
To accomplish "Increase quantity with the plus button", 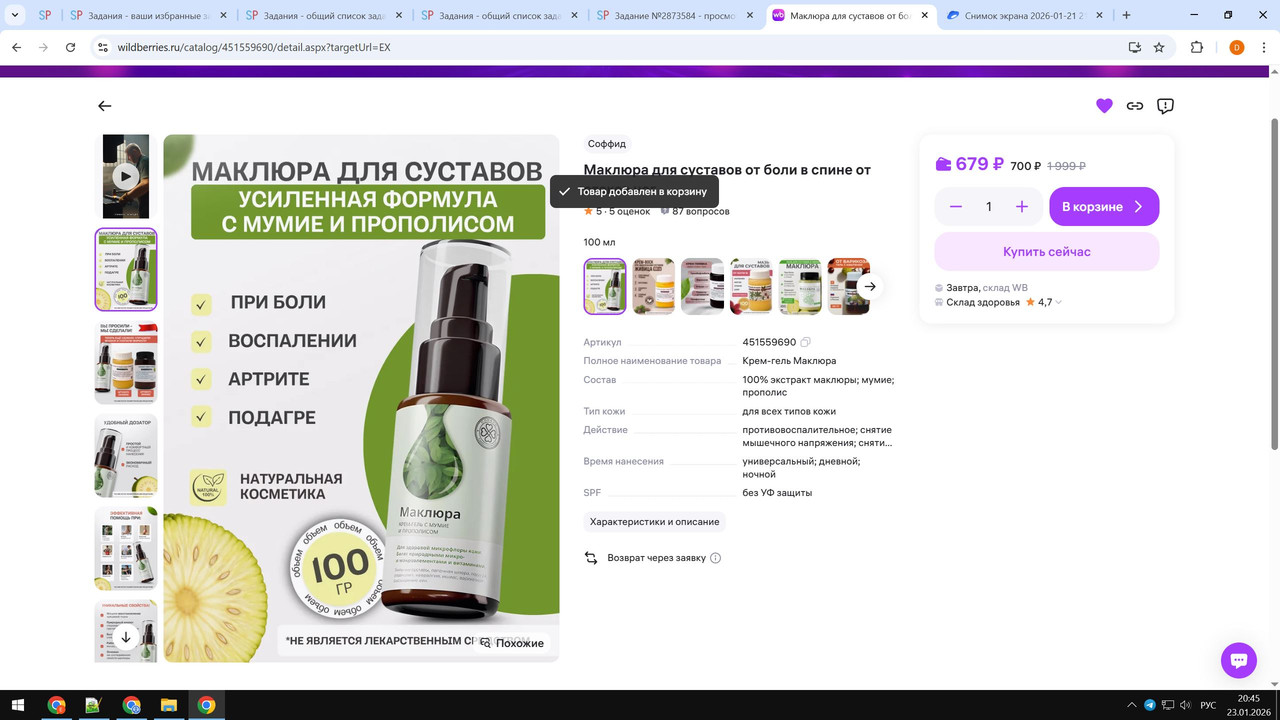I will pyautogui.click(x=1022, y=207).
